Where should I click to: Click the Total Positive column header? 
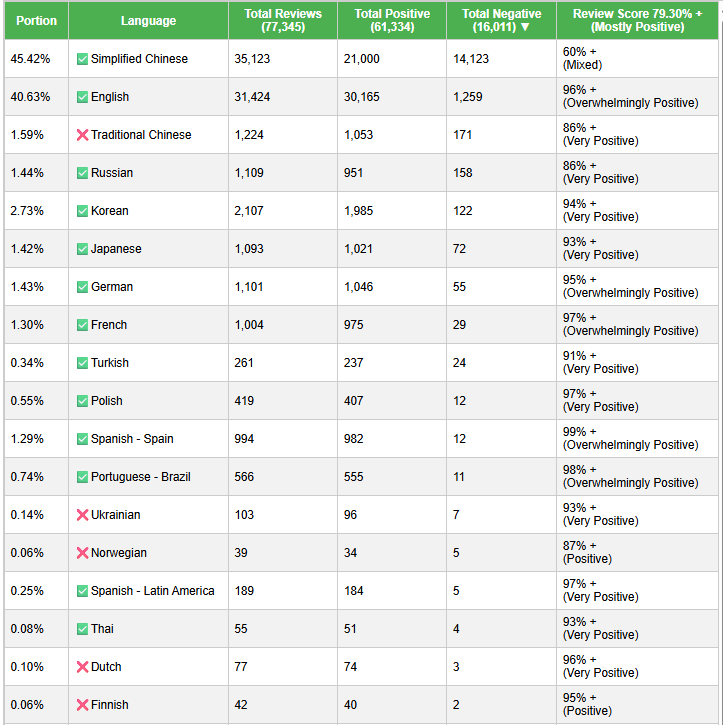(392, 20)
